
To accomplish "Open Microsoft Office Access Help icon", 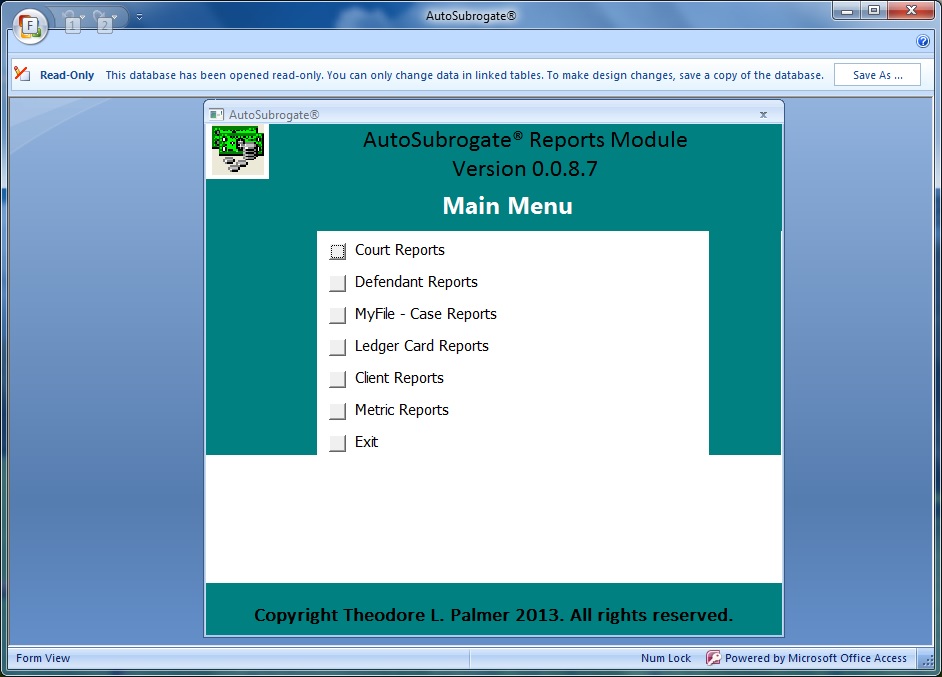I will click(923, 41).
